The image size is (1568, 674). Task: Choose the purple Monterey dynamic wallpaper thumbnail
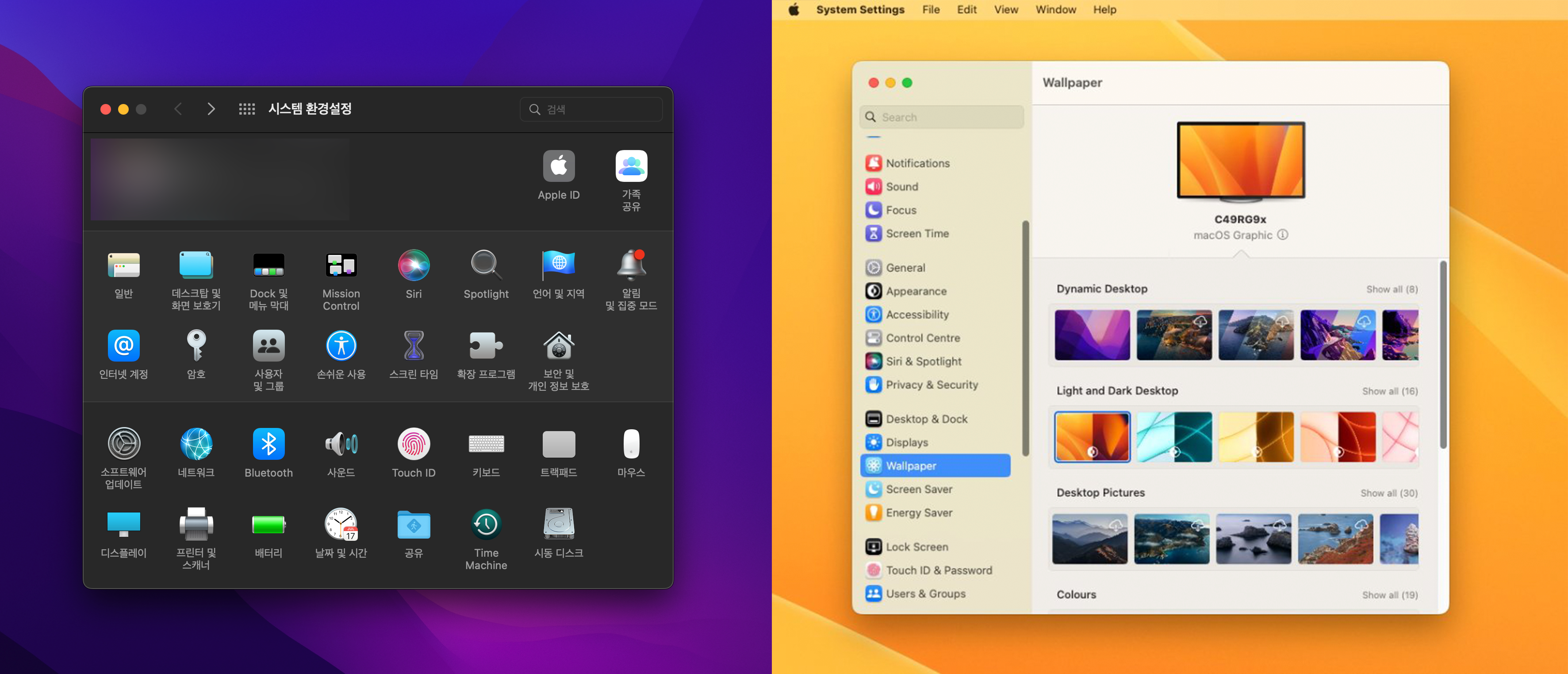click(1092, 335)
